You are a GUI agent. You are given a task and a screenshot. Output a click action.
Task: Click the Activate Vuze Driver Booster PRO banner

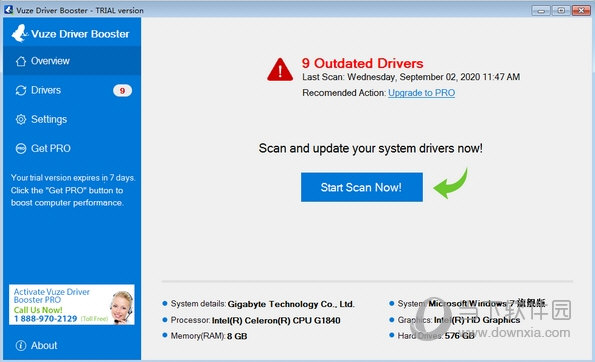72,305
